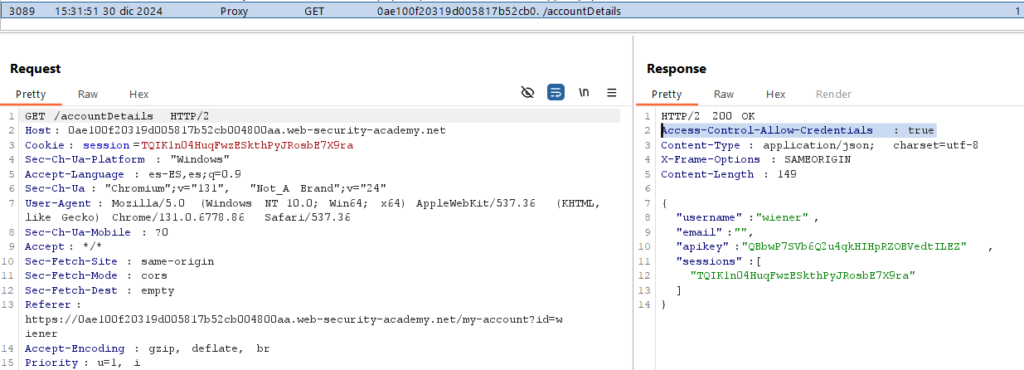Click the Cookie session value in request
Viewport: 1024px width, 370px height.
[247, 145]
